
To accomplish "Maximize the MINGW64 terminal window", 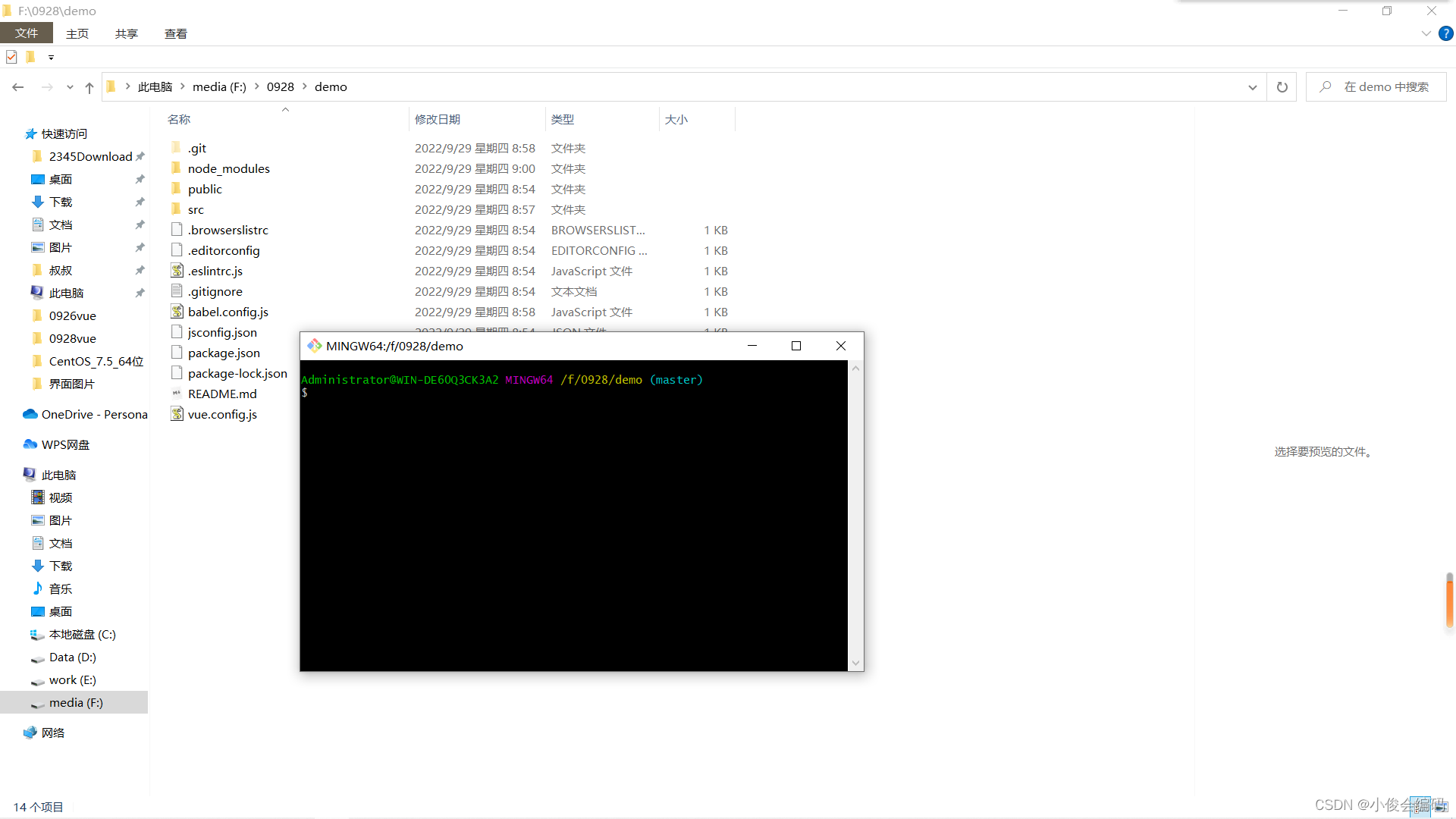I will click(x=796, y=346).
